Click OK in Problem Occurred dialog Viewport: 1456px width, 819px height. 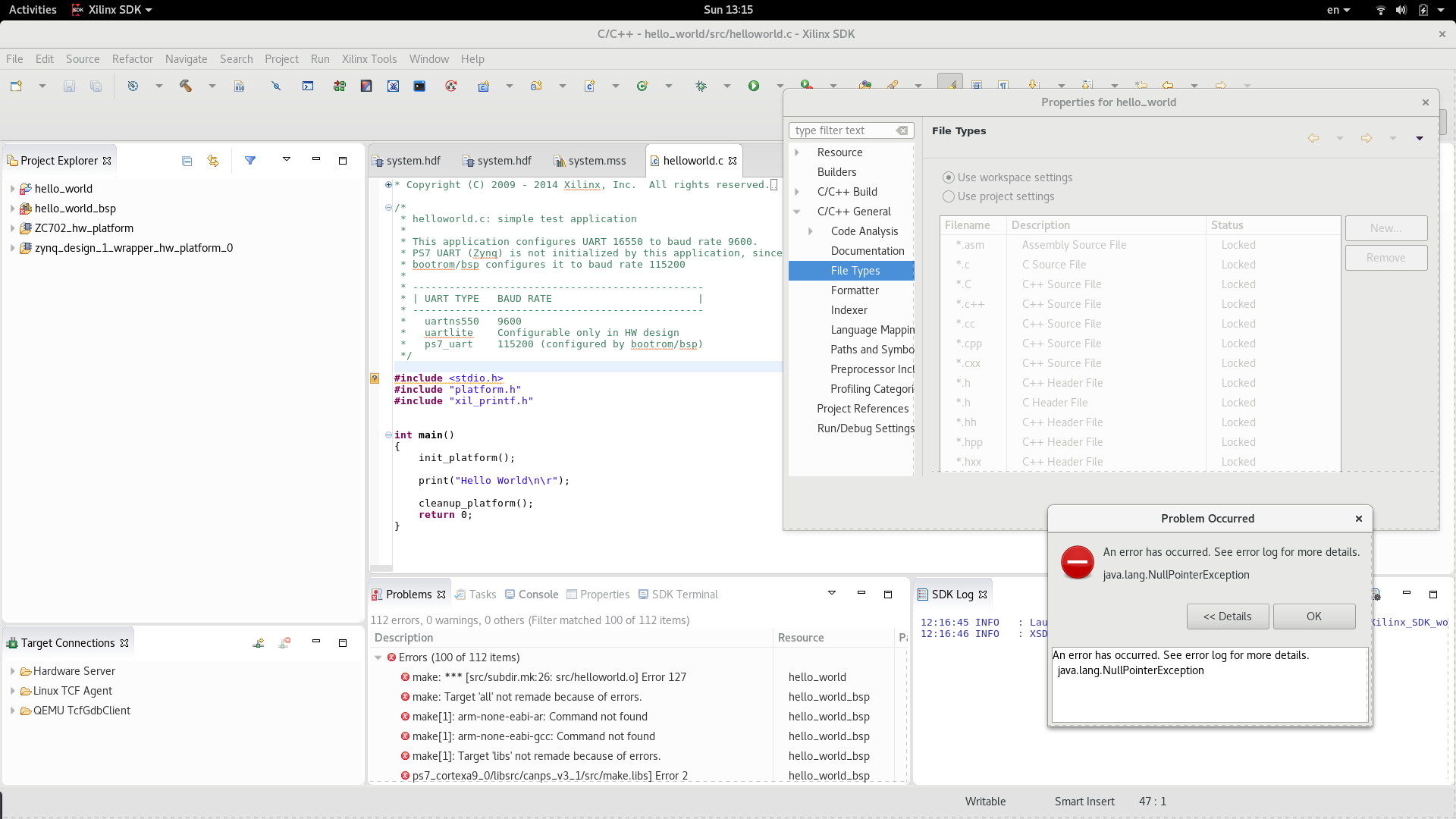(x=1313, y=617)
